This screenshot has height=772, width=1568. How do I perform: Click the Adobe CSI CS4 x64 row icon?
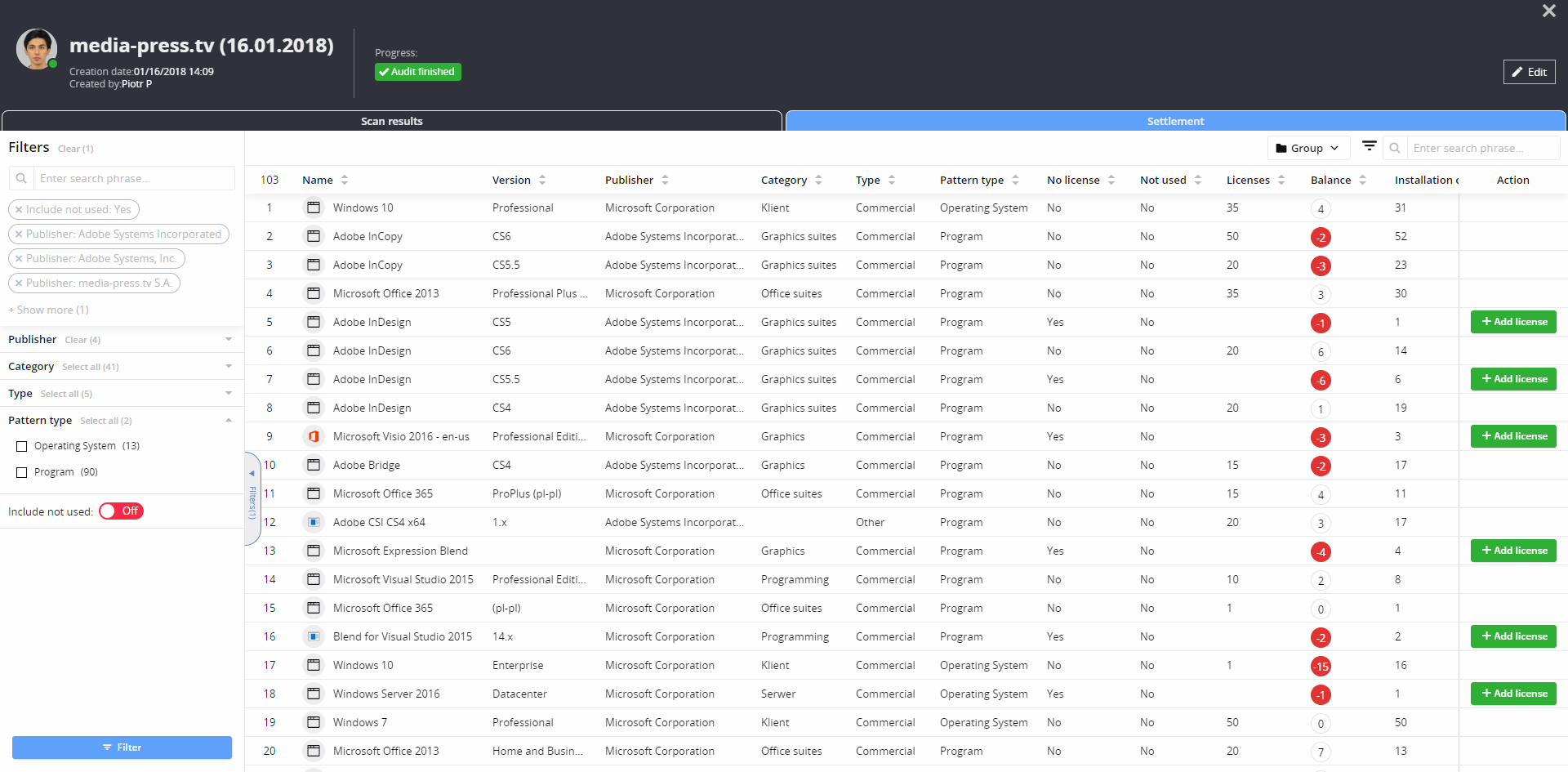coord(313,522)
